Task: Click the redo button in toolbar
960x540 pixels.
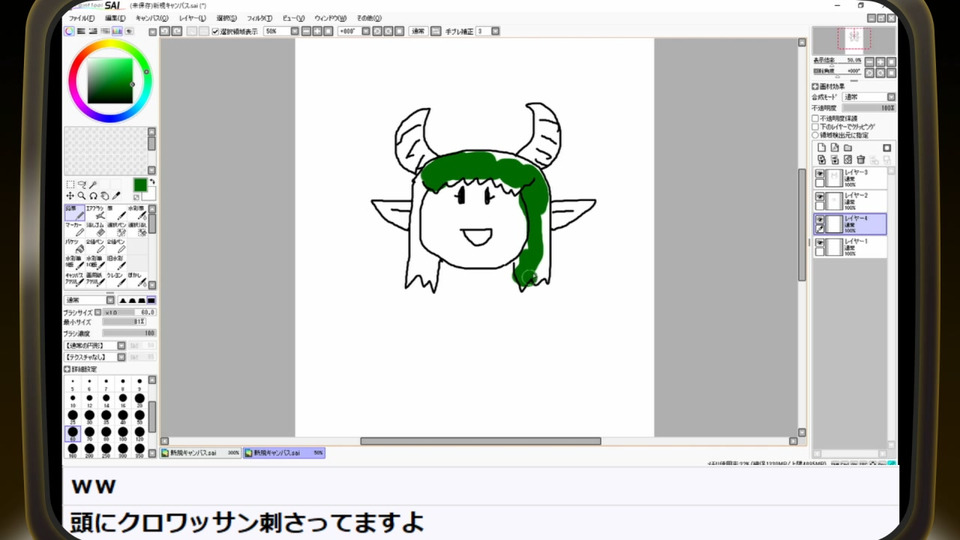Action: (176, 31)
